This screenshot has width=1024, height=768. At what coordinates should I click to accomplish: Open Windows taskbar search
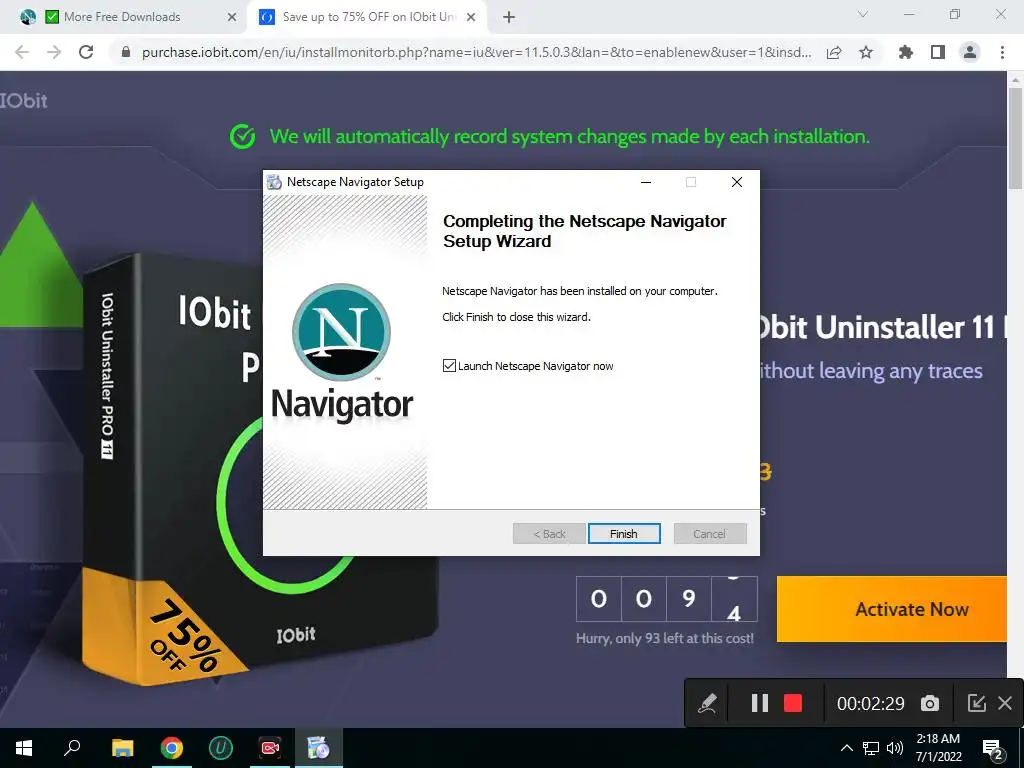pyautogui.click(x=72, y=748)
